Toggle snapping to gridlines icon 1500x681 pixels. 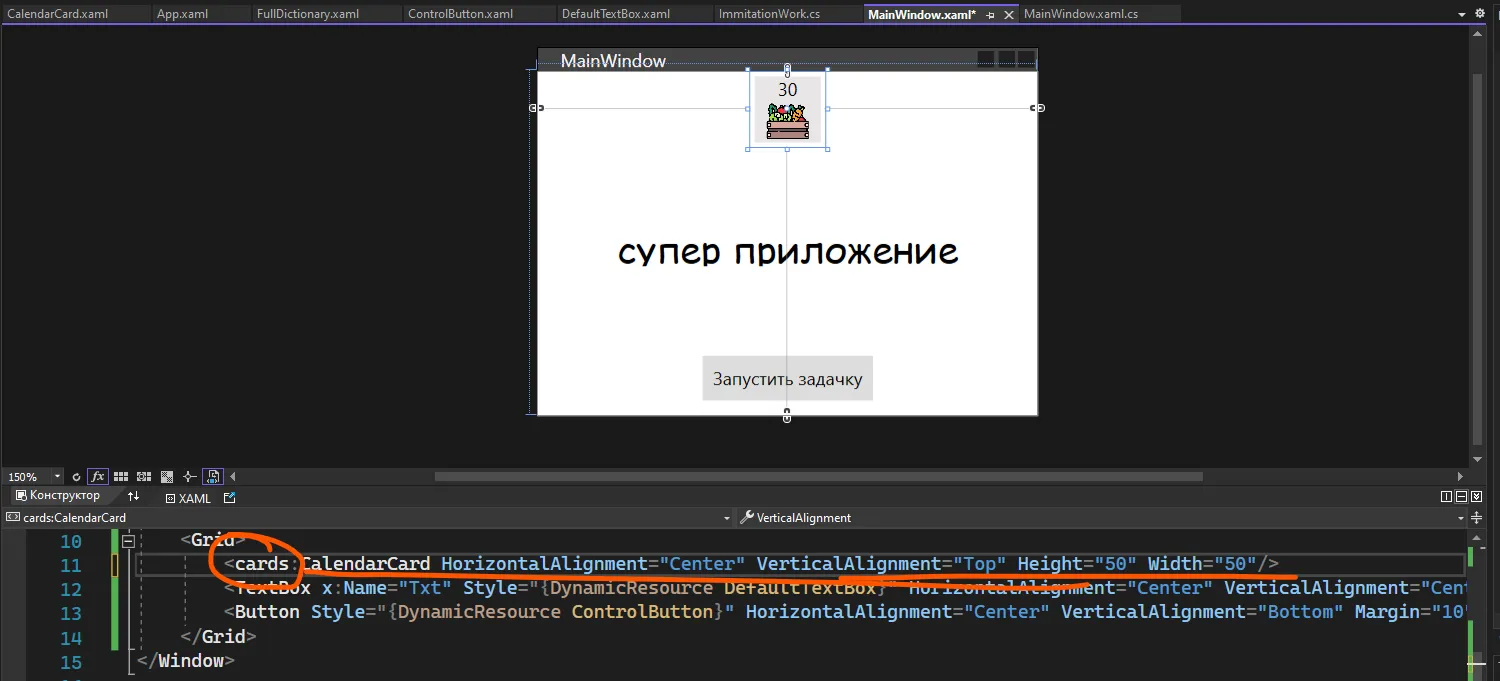[x=143, y=477]
